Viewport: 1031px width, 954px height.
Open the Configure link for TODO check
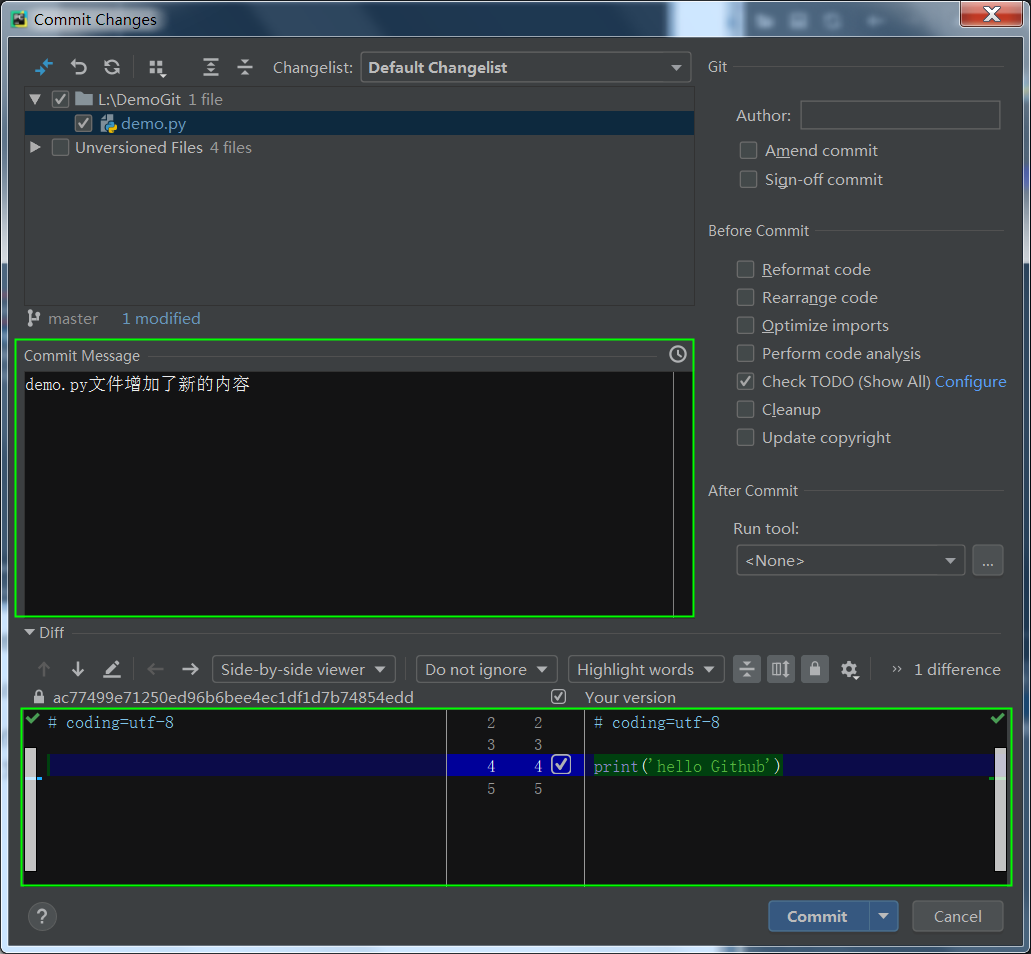click(970, 381)
